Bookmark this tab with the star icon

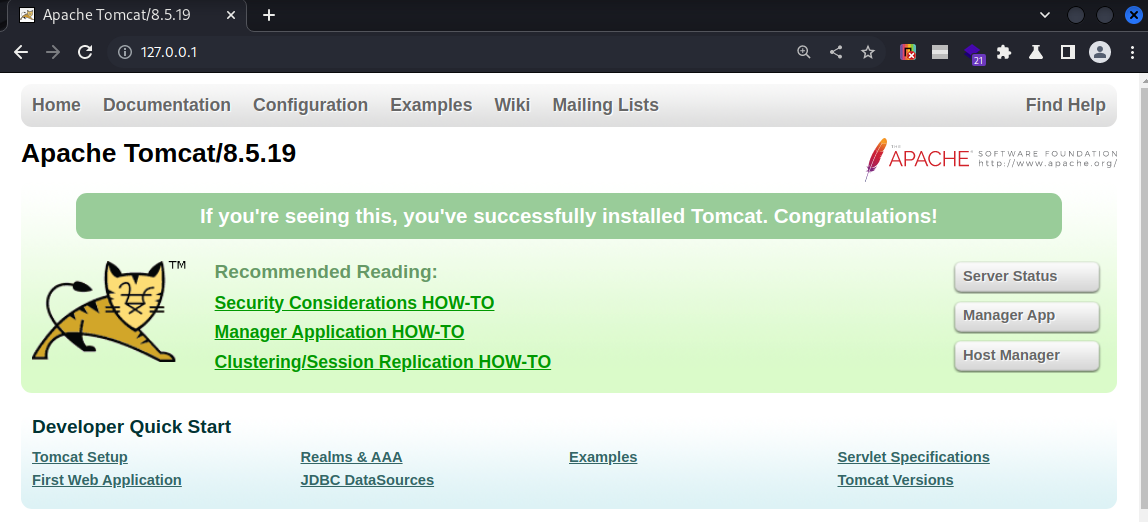click(x=868, y=52)
